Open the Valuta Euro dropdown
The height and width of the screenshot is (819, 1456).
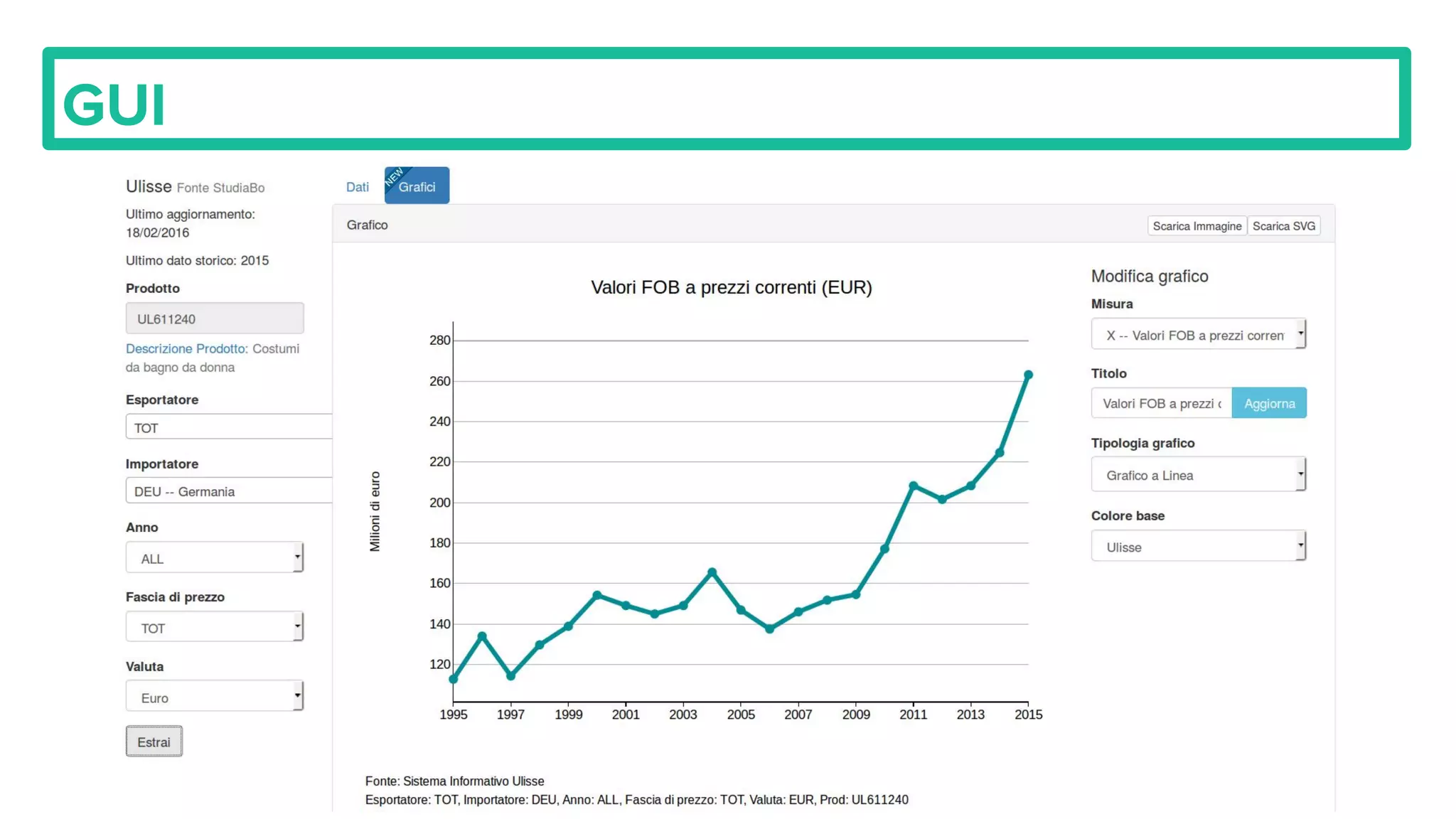point(214,697)
